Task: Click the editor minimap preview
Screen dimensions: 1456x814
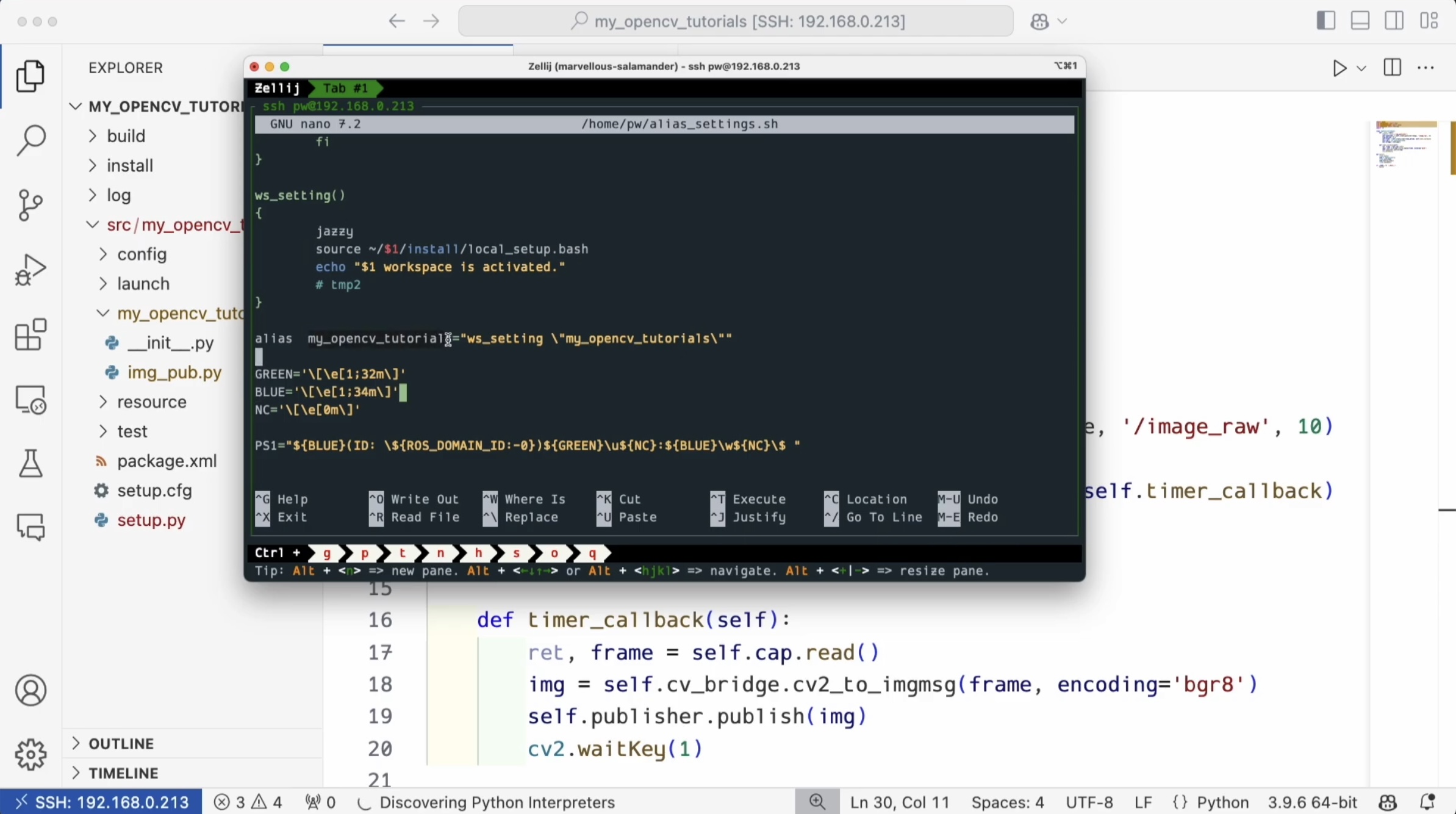Action: point(1405,145)
